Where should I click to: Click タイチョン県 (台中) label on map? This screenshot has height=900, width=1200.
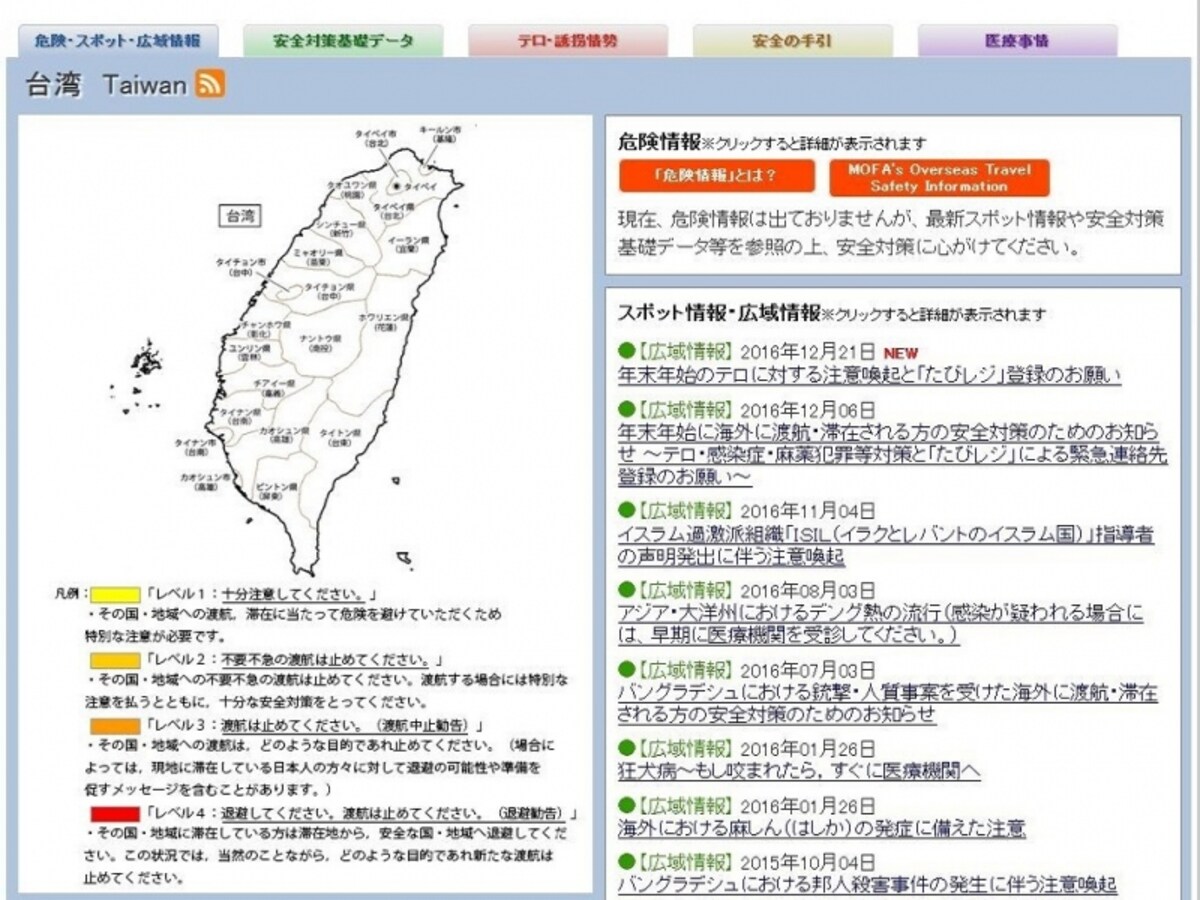coord(329,291)
